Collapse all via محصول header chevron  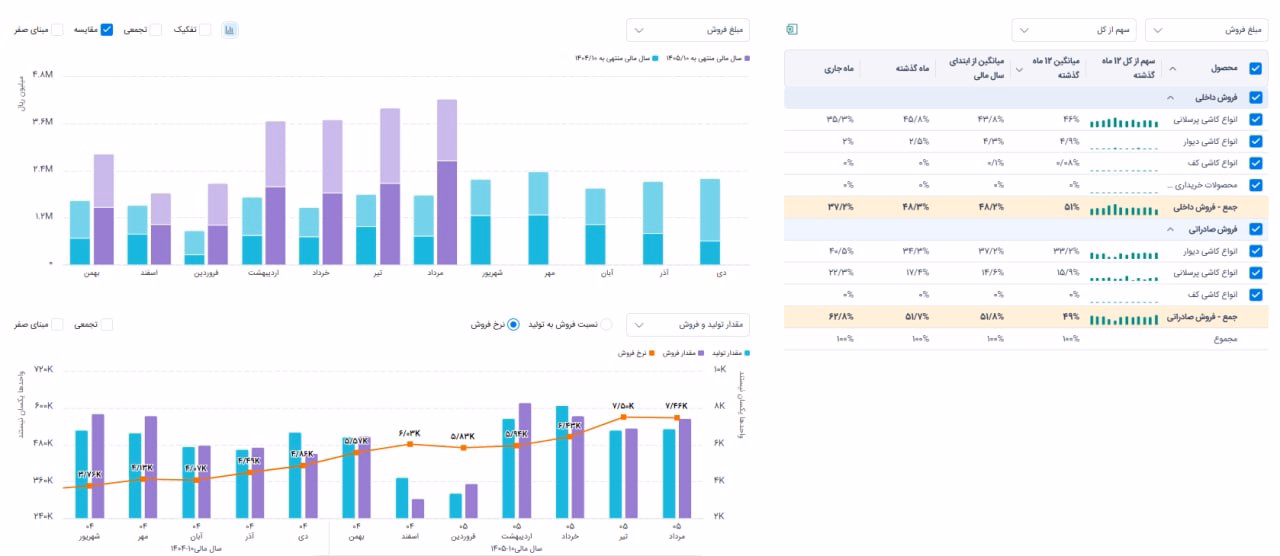coord(1173,69)
